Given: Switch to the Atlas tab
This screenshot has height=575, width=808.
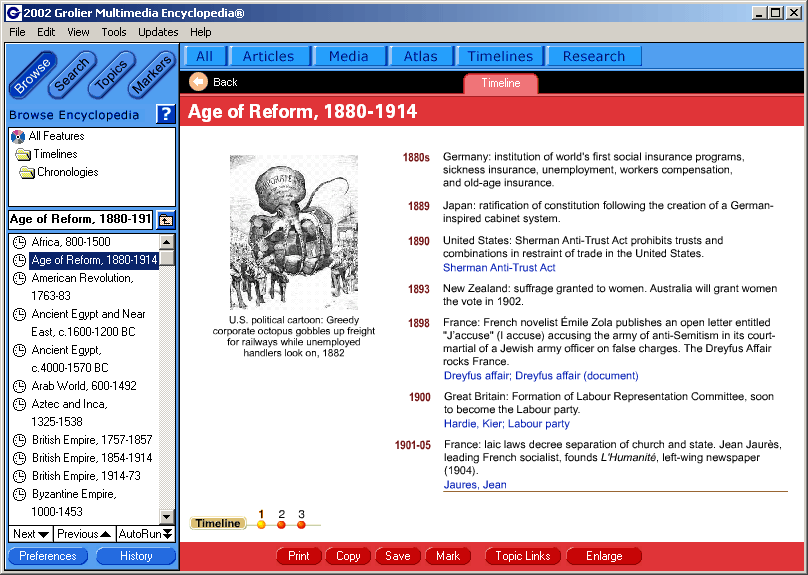Looking at the screenshot, I should (x=420, y=56).
